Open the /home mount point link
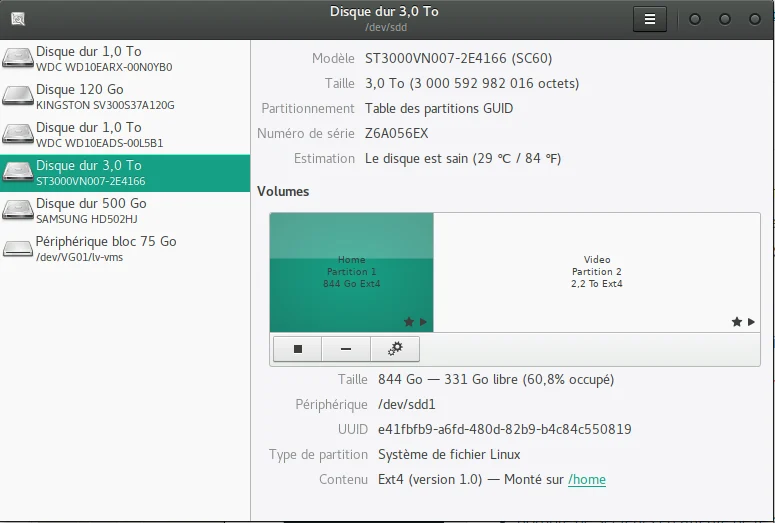The width and height of the screenshot is (775, 523). pos(587,479)
